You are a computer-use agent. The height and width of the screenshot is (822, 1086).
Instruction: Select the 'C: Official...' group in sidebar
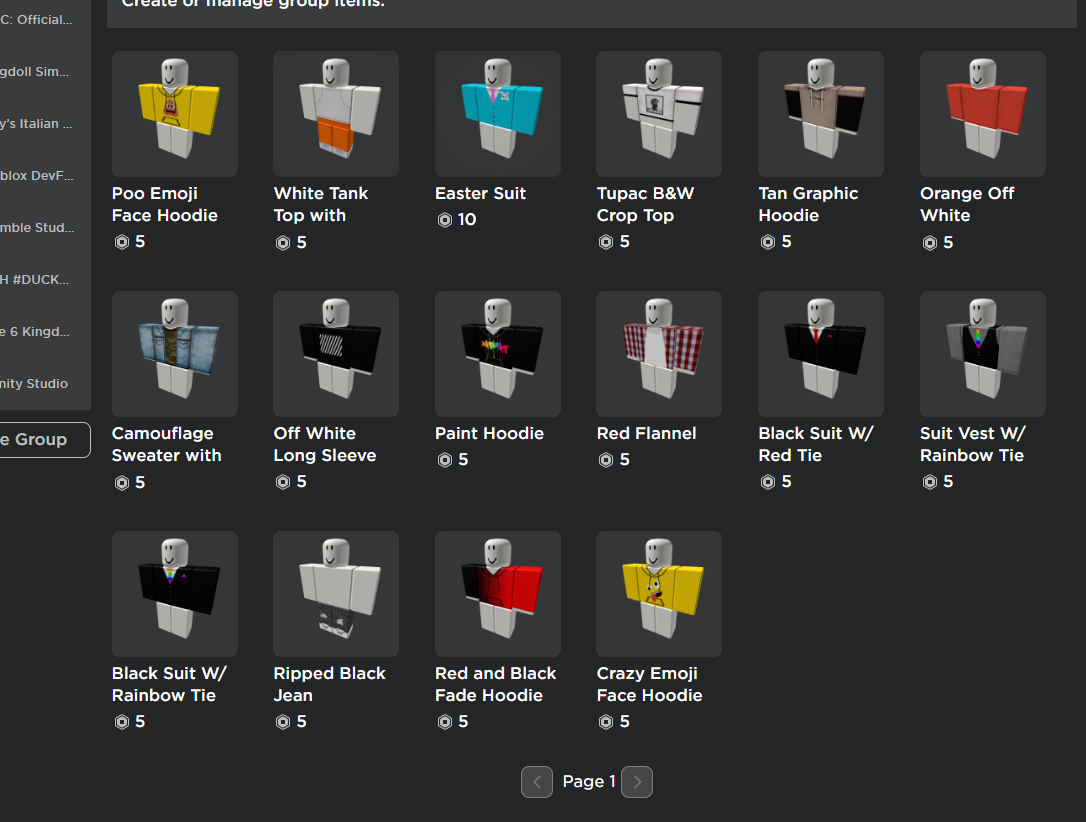tap(36, 19)
